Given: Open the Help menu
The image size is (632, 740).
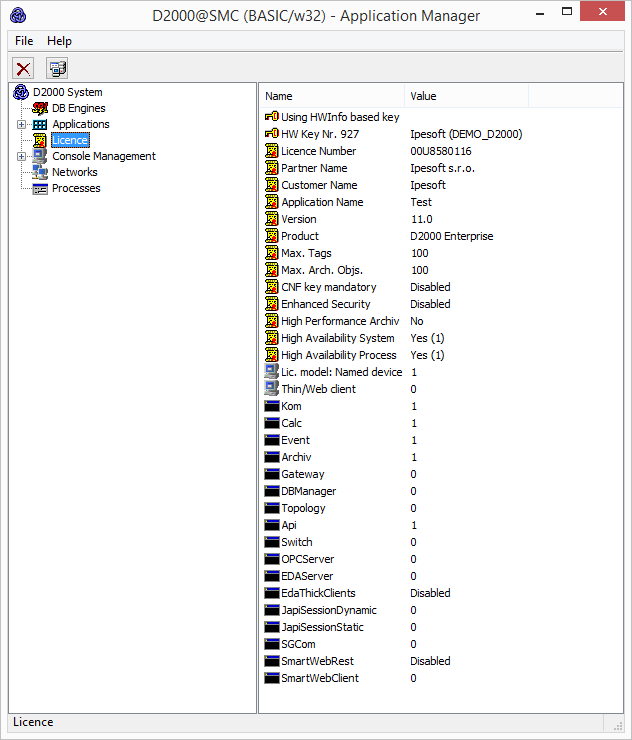Looking at the screenshot, I should point(59,41).
